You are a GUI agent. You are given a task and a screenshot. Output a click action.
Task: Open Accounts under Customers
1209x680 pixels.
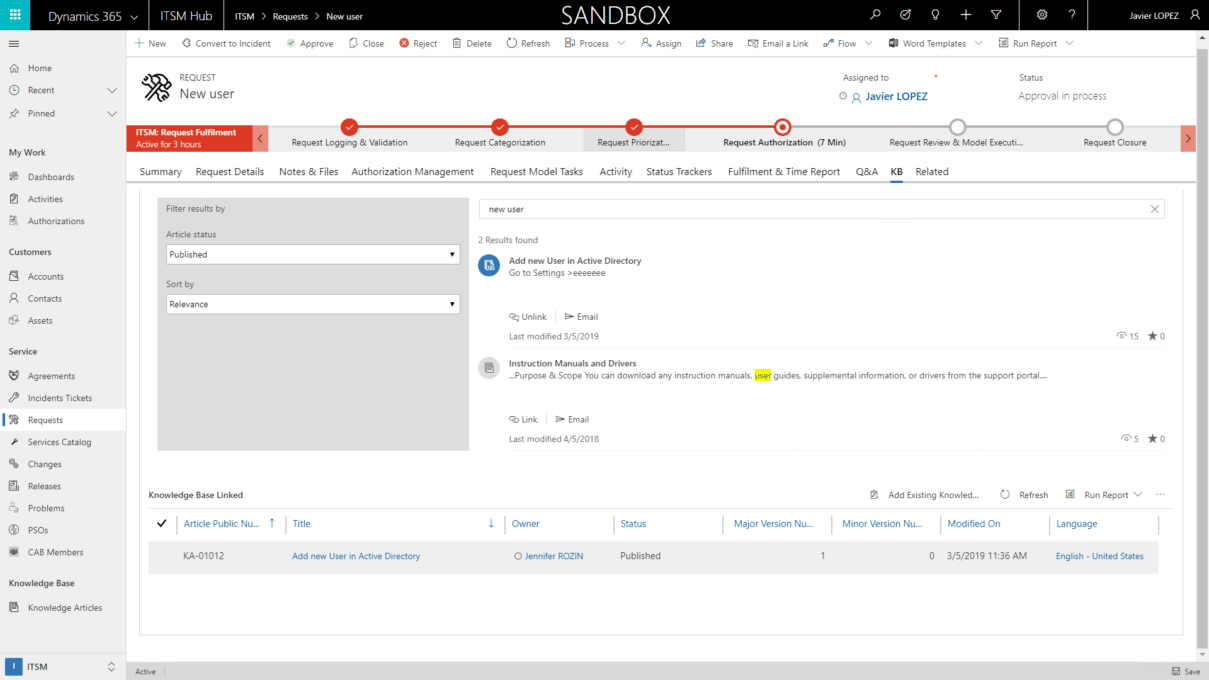pyautogui.click(x=46, y=276)
